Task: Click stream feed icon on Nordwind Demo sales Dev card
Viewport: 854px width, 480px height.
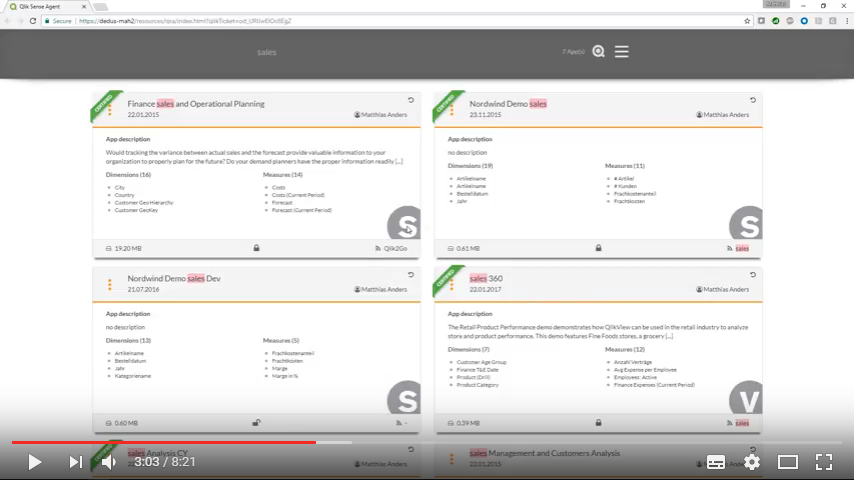Action: (399, 423)
